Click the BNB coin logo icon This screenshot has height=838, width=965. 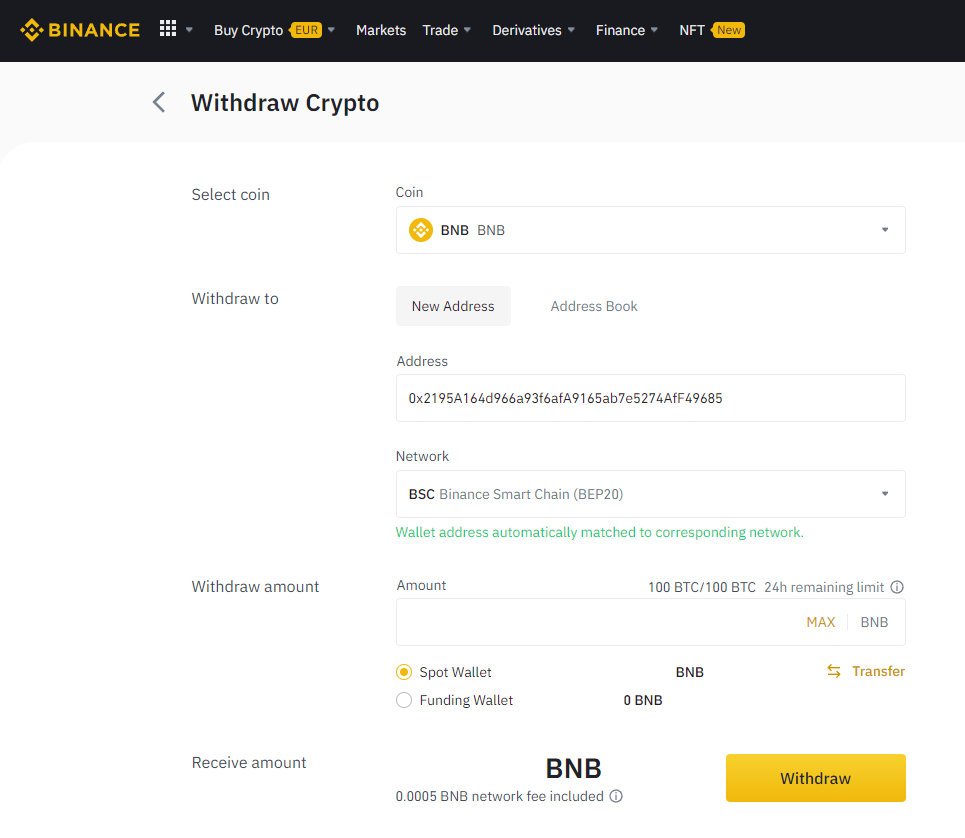[421, 230]
